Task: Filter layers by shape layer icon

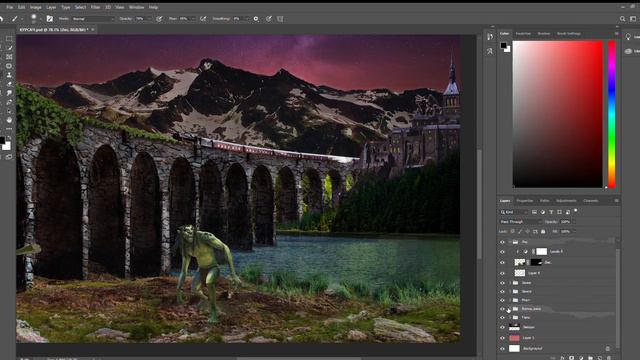Action: 560,212
